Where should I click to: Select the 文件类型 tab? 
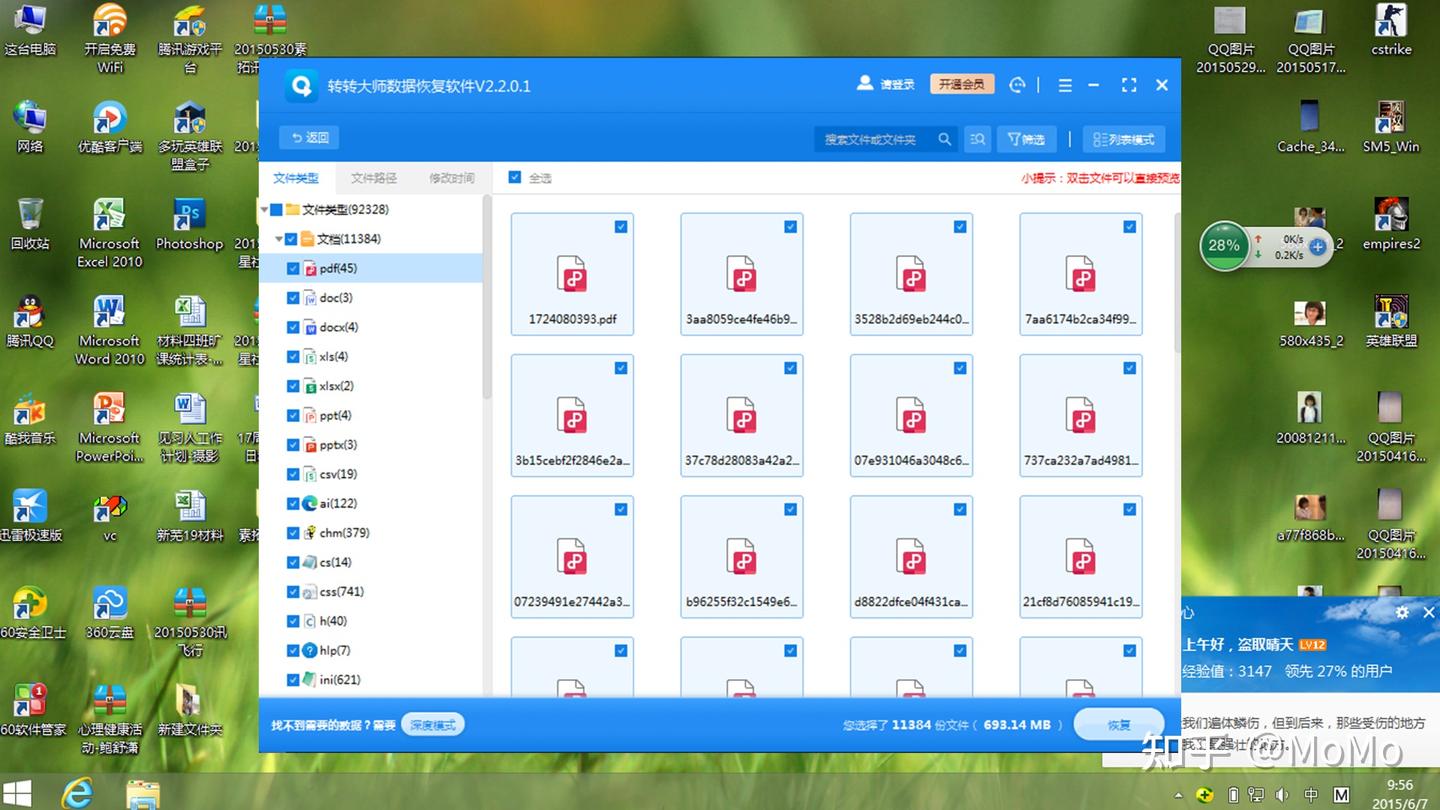(296, 178)
